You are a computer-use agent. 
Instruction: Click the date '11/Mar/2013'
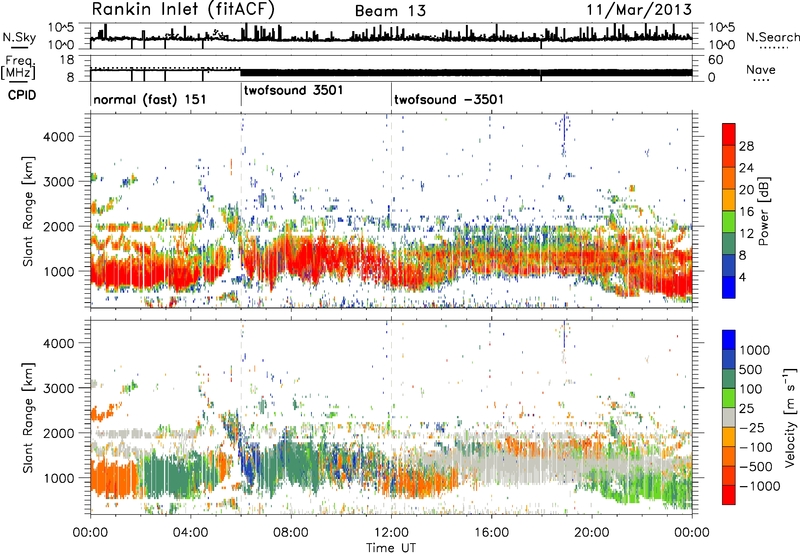[x=639, y=10]
